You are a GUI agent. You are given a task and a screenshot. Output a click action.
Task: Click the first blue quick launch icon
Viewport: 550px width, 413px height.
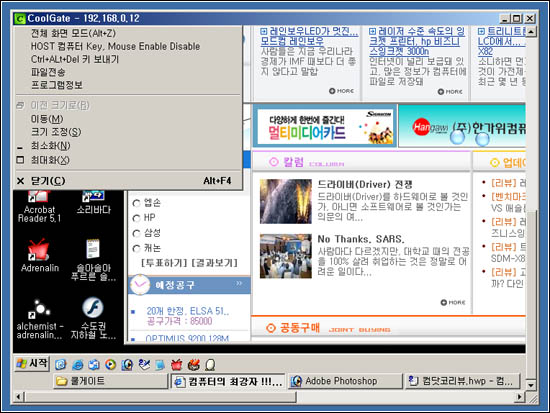(x=61, y=365)
